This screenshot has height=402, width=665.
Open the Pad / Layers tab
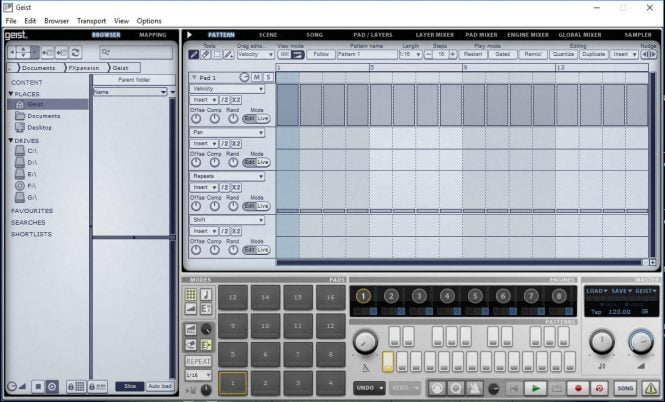coord(373,35)
